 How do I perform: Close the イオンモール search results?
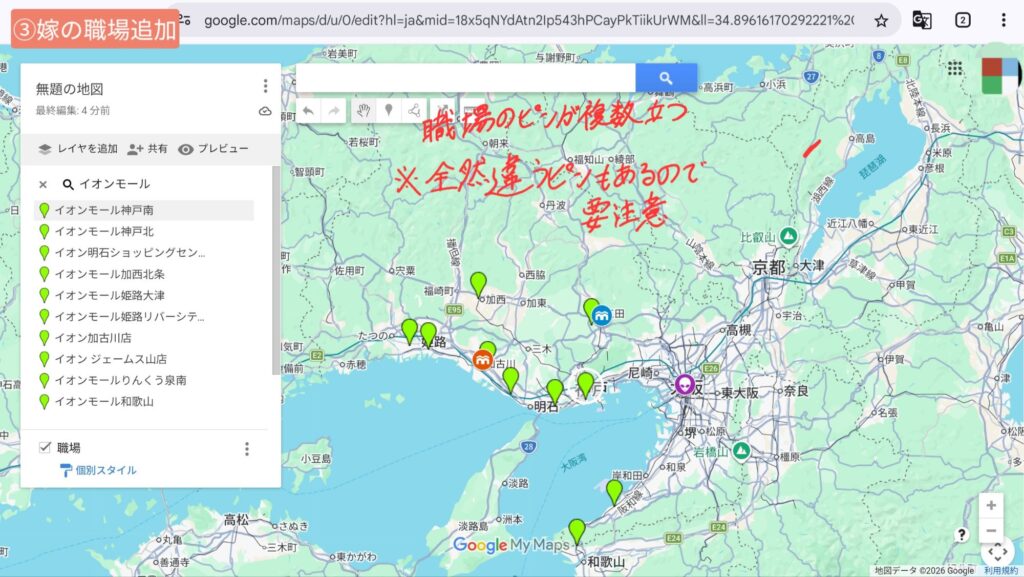point(43,184)
